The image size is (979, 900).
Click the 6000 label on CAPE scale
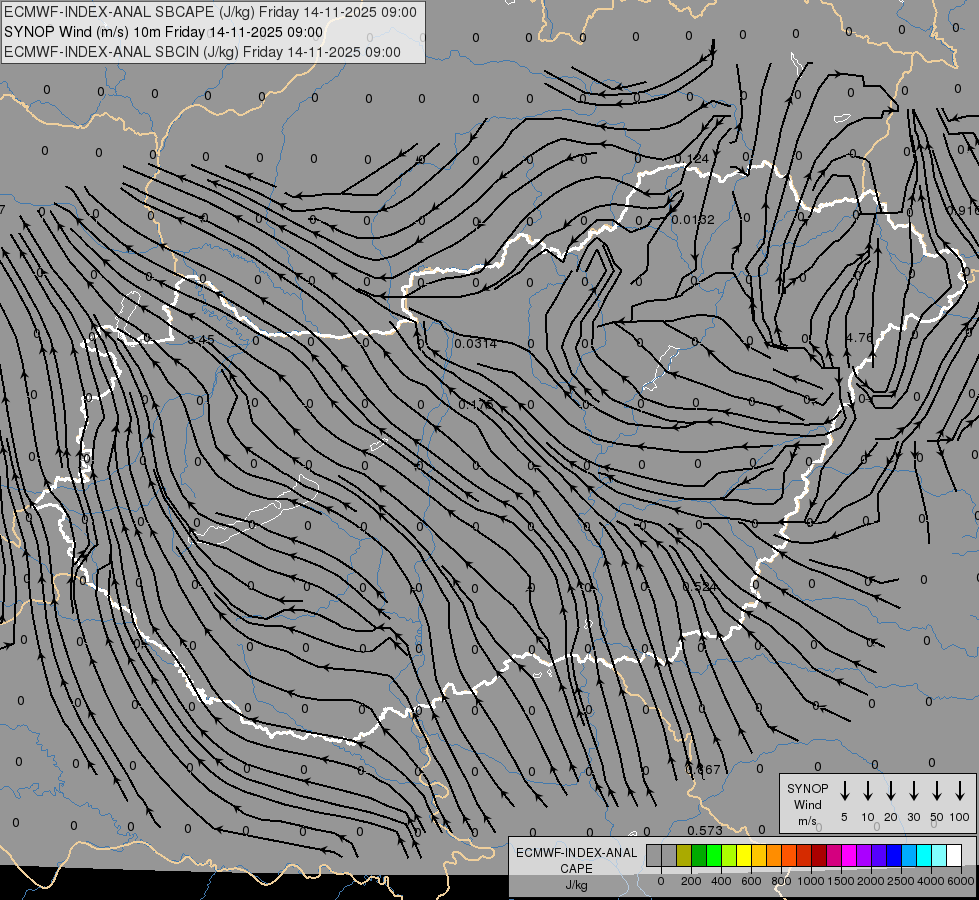[x=961, y=881]
